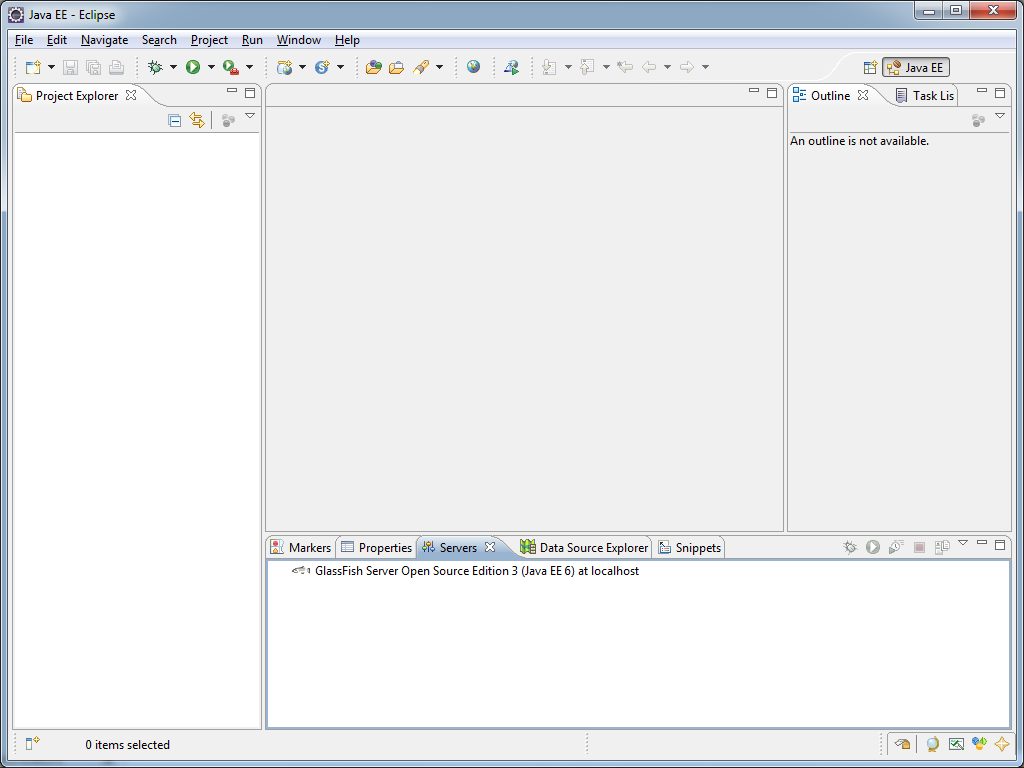Click the Launch Web Service Explorer icon
Image resolution: width=1024 pixels, height=768 pixels.
click(x=511, y=67)
